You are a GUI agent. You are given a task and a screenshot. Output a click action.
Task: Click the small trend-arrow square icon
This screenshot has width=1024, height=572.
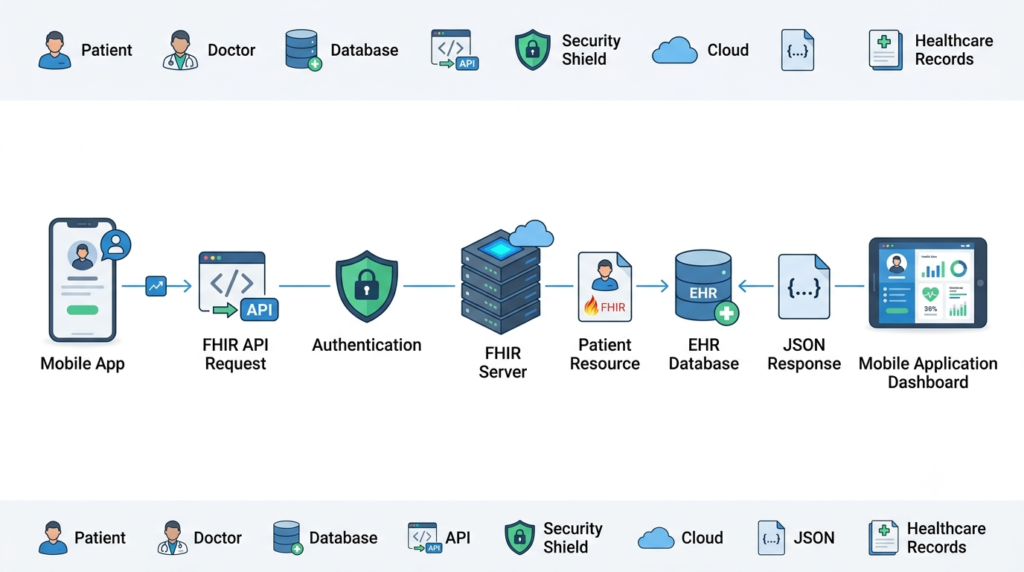(156, 285)
